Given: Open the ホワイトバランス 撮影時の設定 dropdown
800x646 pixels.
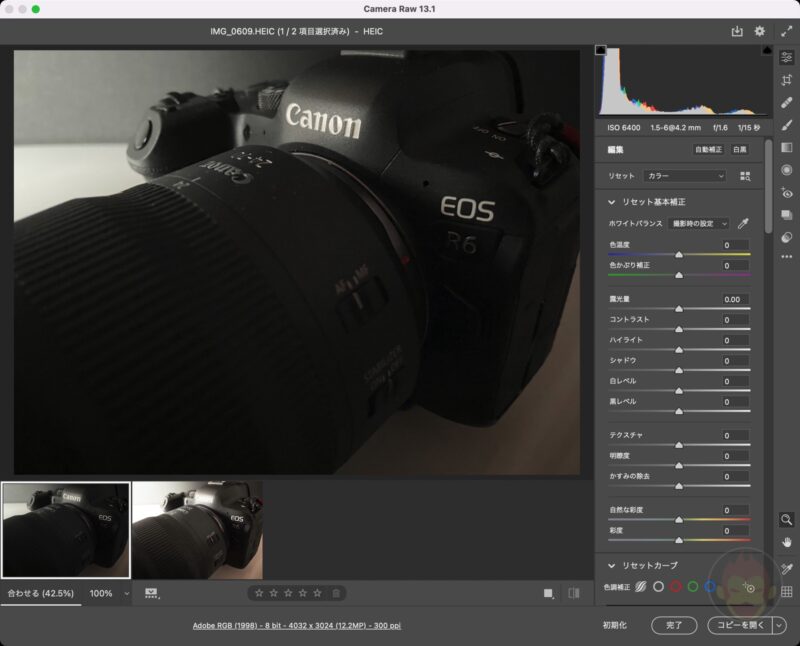Looking at the screenshot, I should pyautogui.click(x=698, y=224).
